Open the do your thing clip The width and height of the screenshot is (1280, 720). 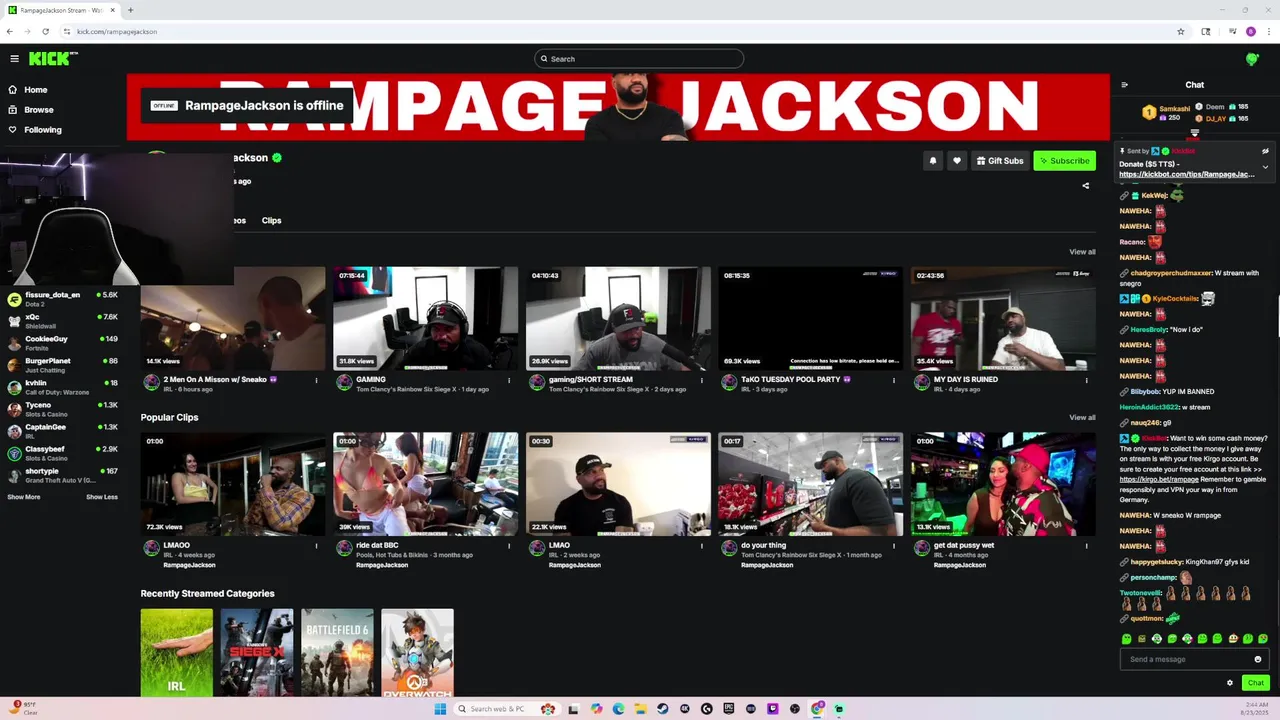point(811,484)
